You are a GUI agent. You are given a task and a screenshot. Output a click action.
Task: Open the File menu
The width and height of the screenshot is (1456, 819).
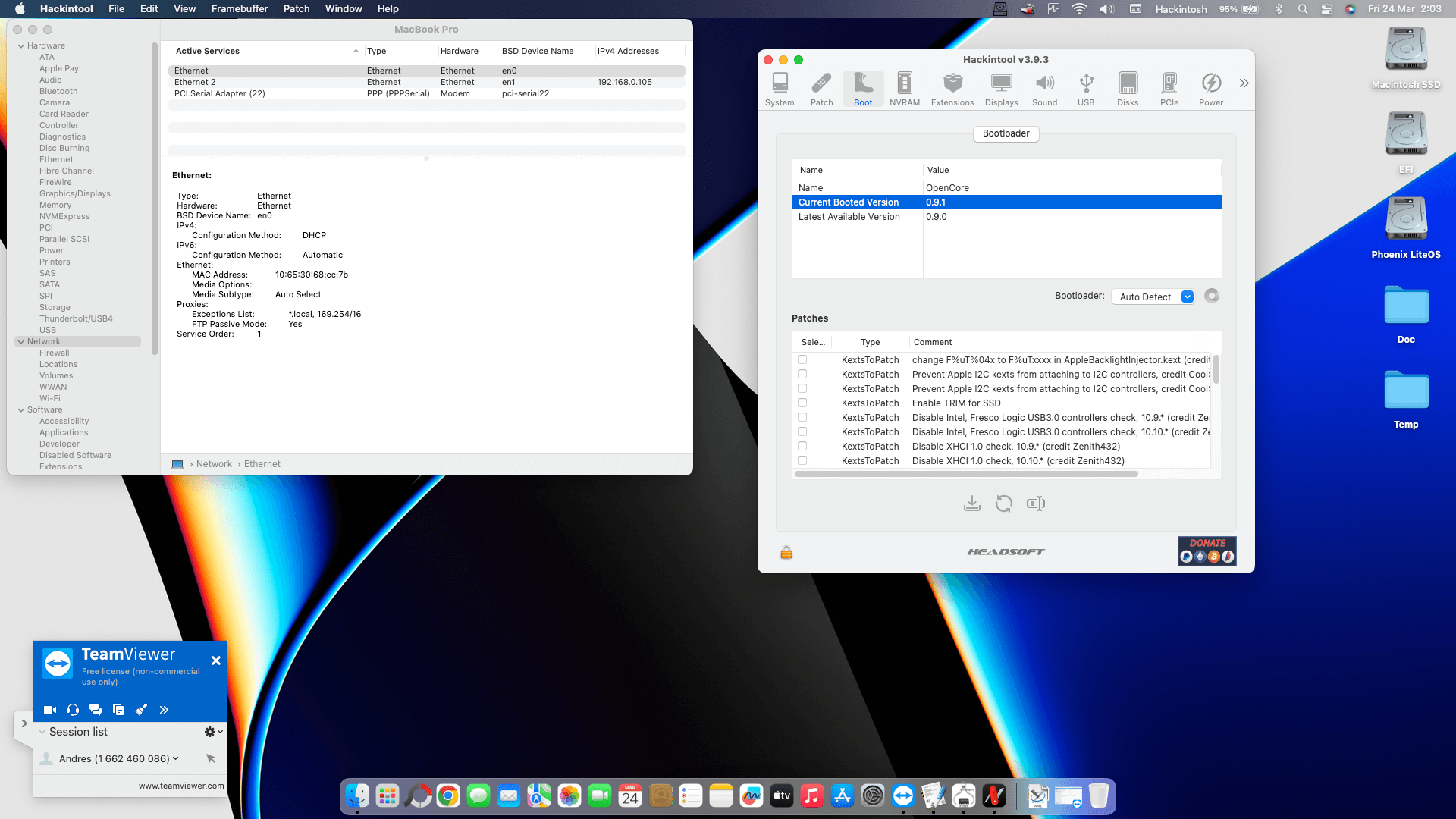click(117, 9)
